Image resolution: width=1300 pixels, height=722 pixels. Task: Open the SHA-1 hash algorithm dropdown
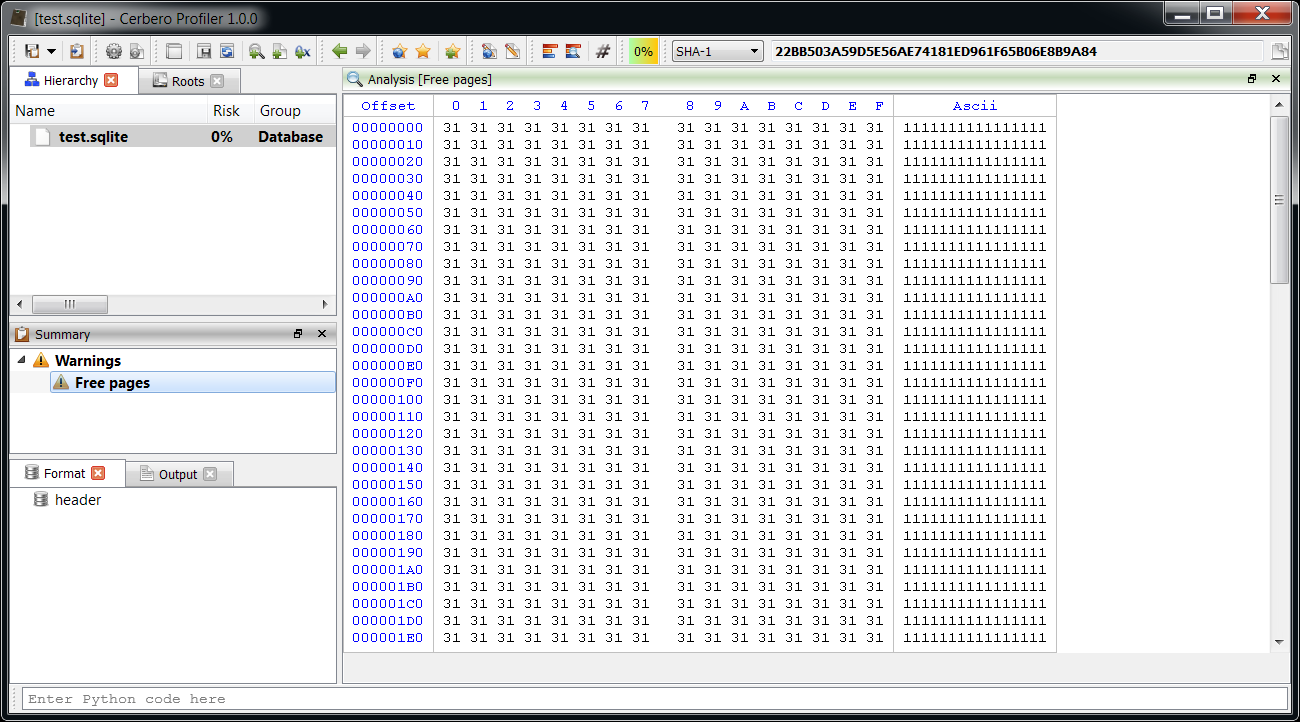(x=717, y=51)
